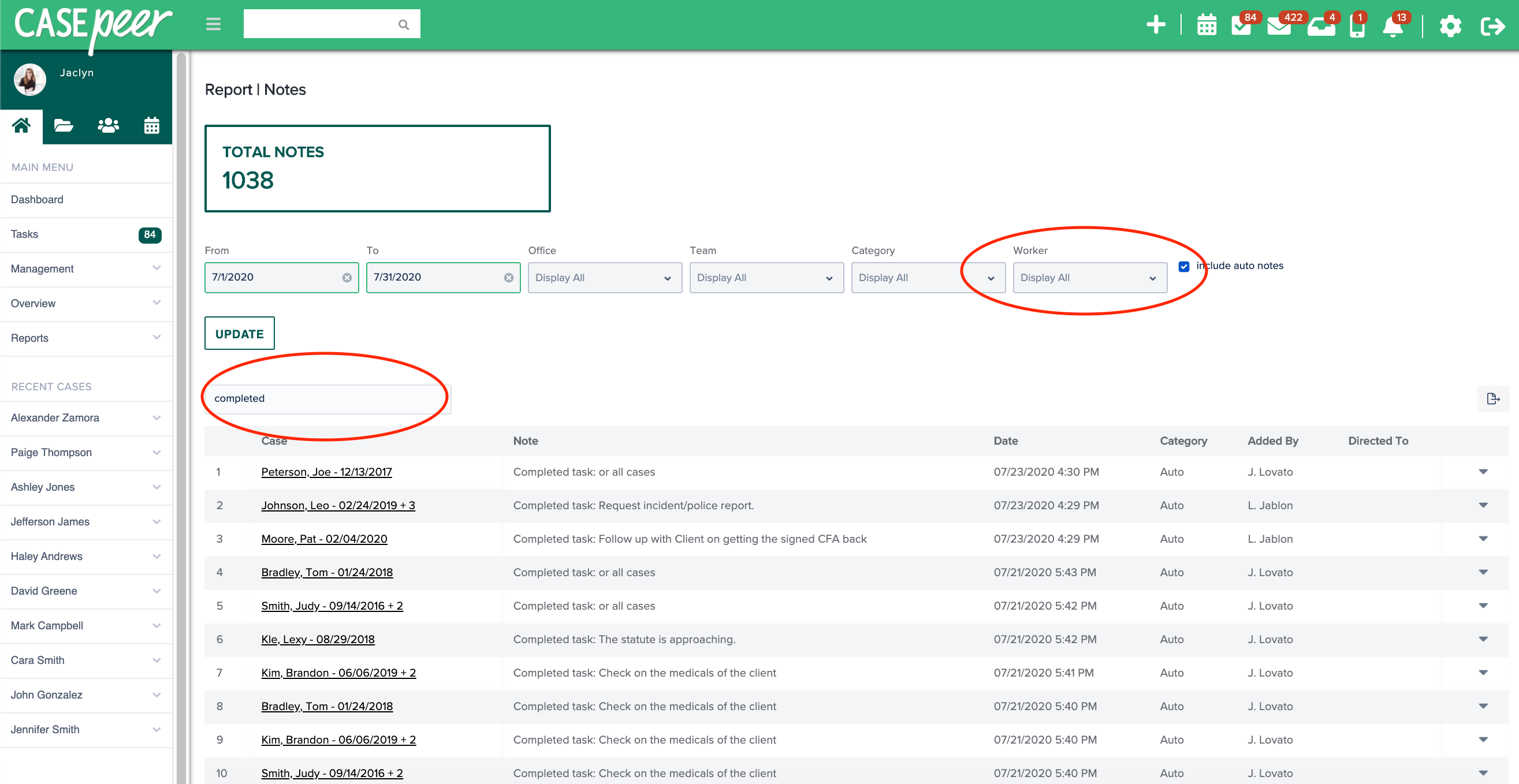Open the Worker Display All dropdown
Viewport: 1519px width, 784px height.
[x=1089, y=277]
